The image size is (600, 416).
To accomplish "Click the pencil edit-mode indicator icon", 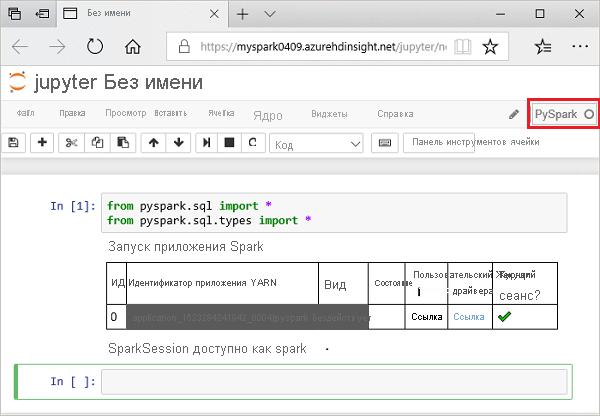I will [514, 114].
